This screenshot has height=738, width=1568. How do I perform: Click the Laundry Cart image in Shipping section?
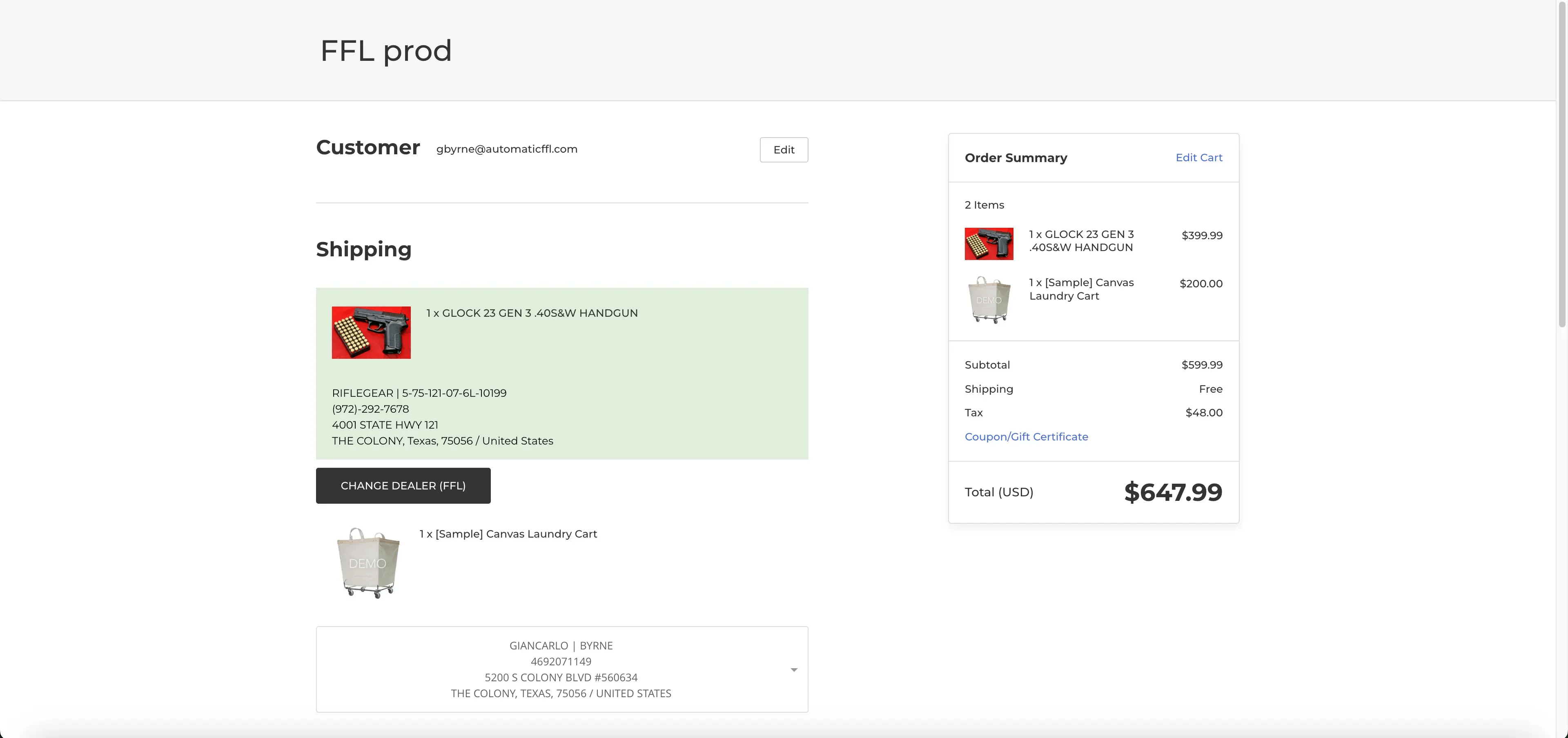coord(367,563)
